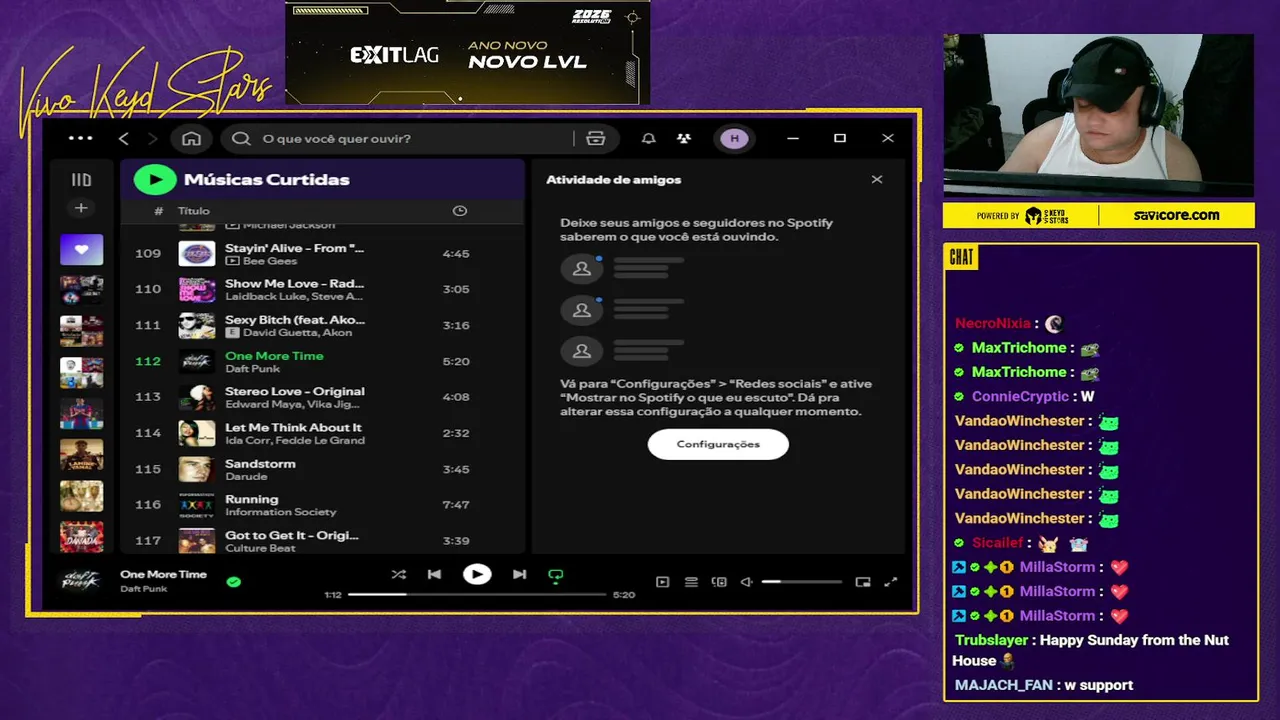Play Músicas Curtidas with green button
The width and height of the screenshot is (1280, 720).
(x=155, y=180)
